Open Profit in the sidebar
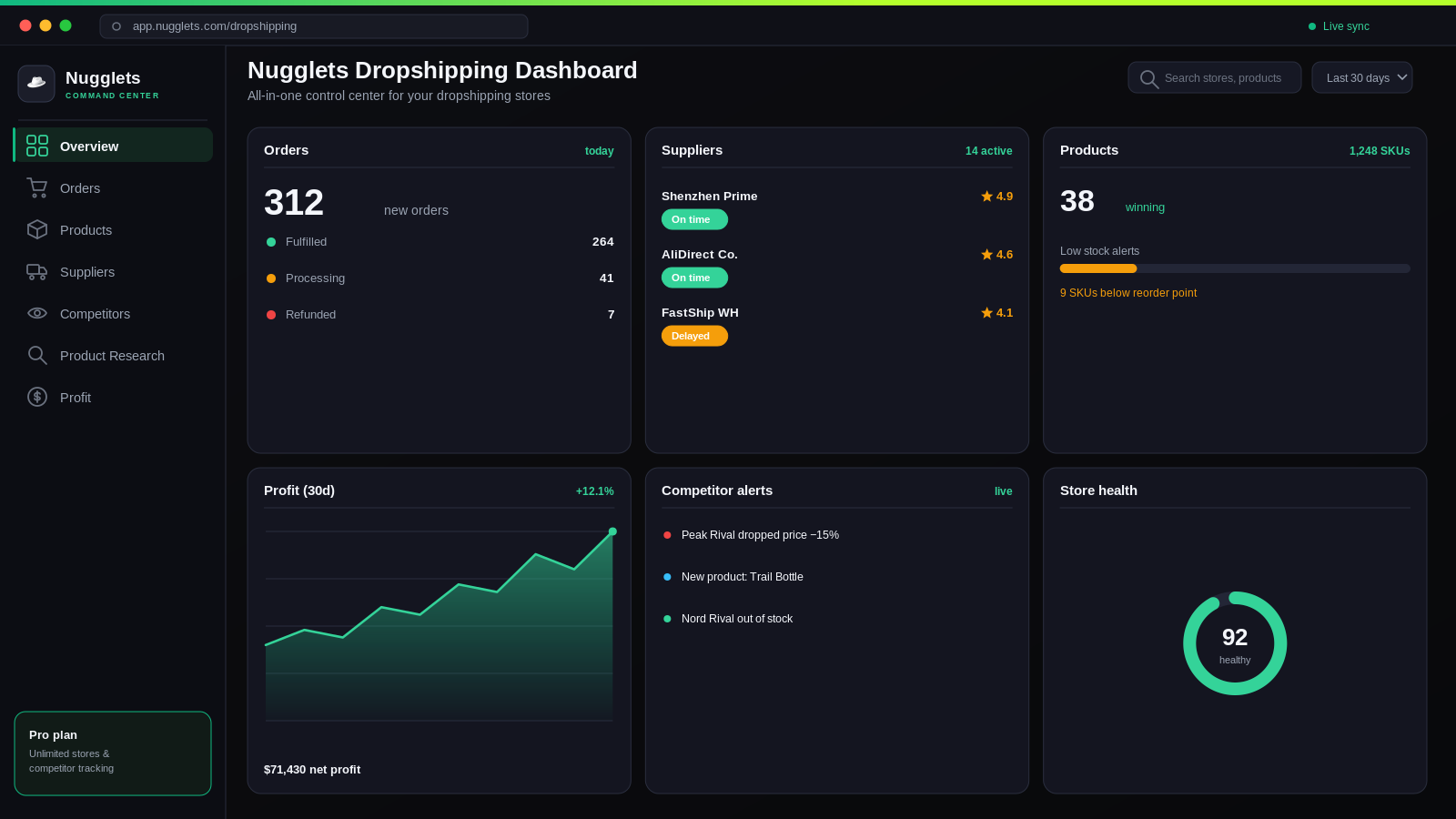1456x819 pixels. point(113,396)
